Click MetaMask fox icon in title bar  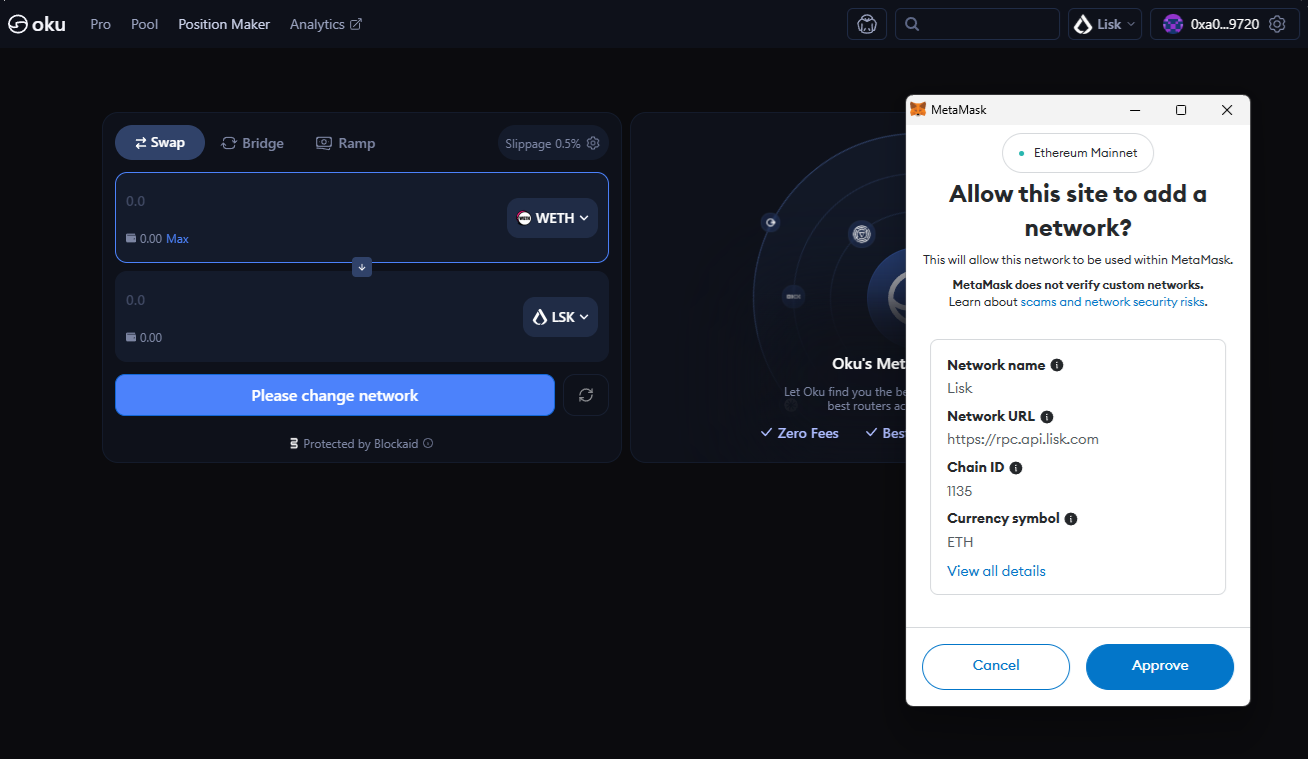coord(918,110)
